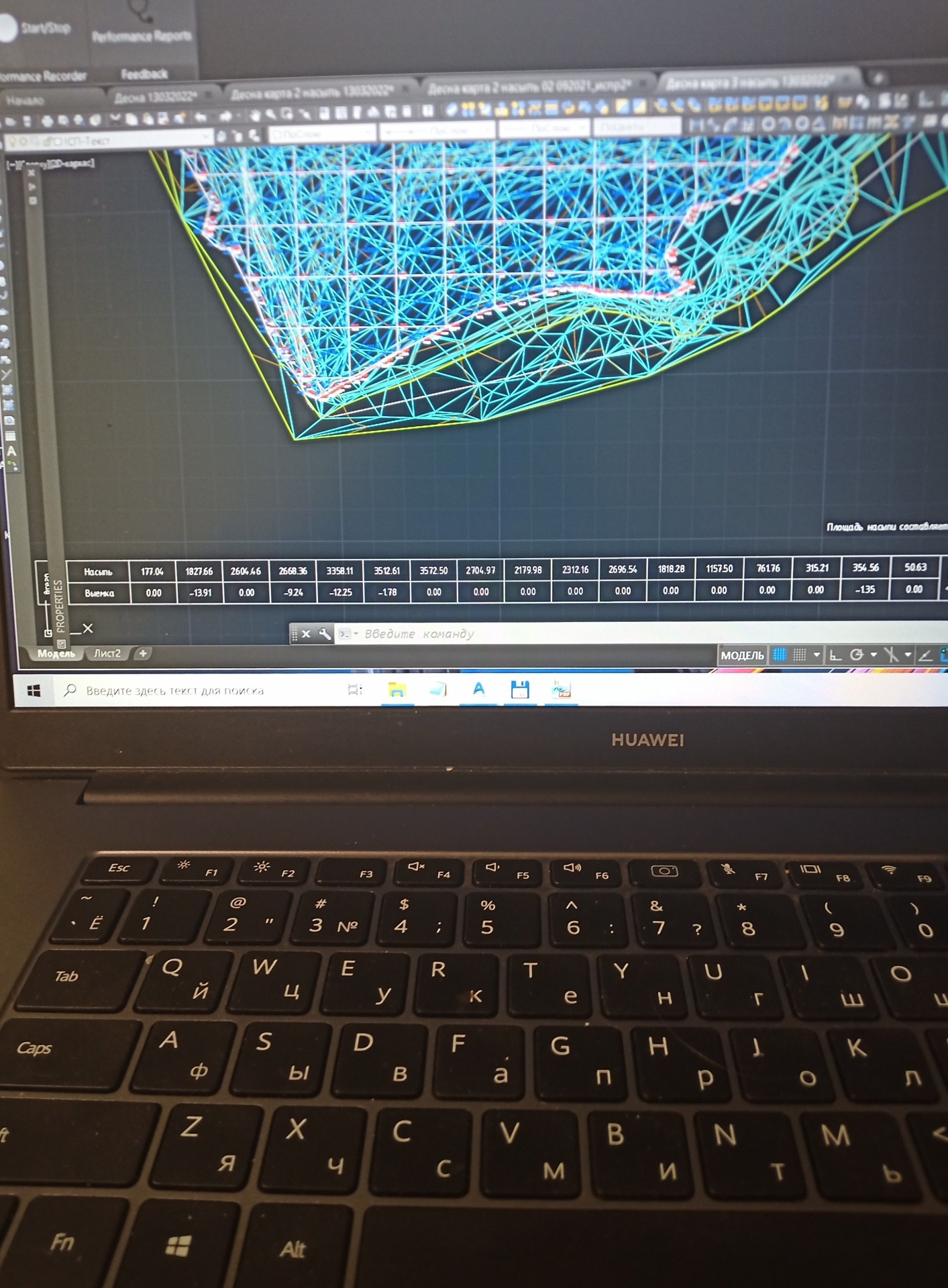Click the table cell with value 3358.11
Screen dimensions: 948x1288
(340, 571)
